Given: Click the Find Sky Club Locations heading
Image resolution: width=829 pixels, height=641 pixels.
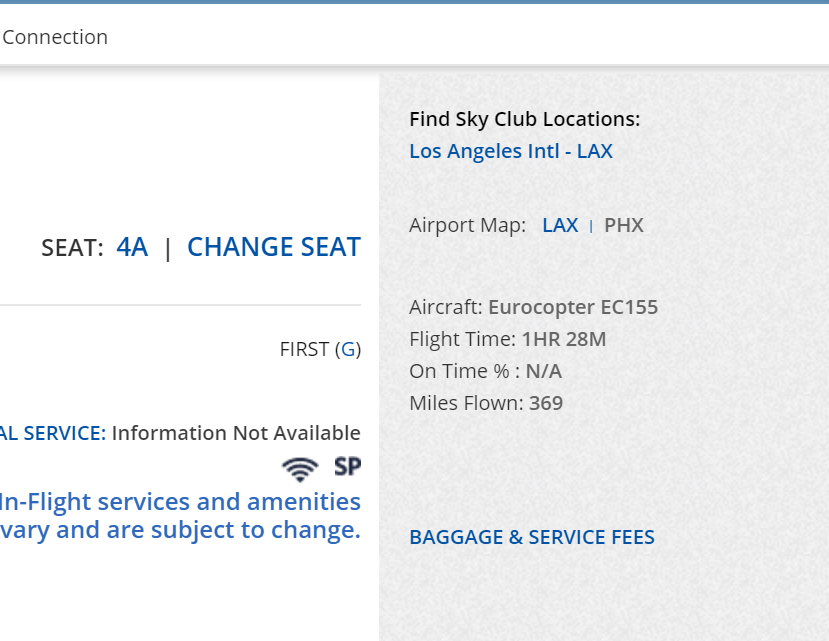Looking at the screenshot, I should 524,119.
